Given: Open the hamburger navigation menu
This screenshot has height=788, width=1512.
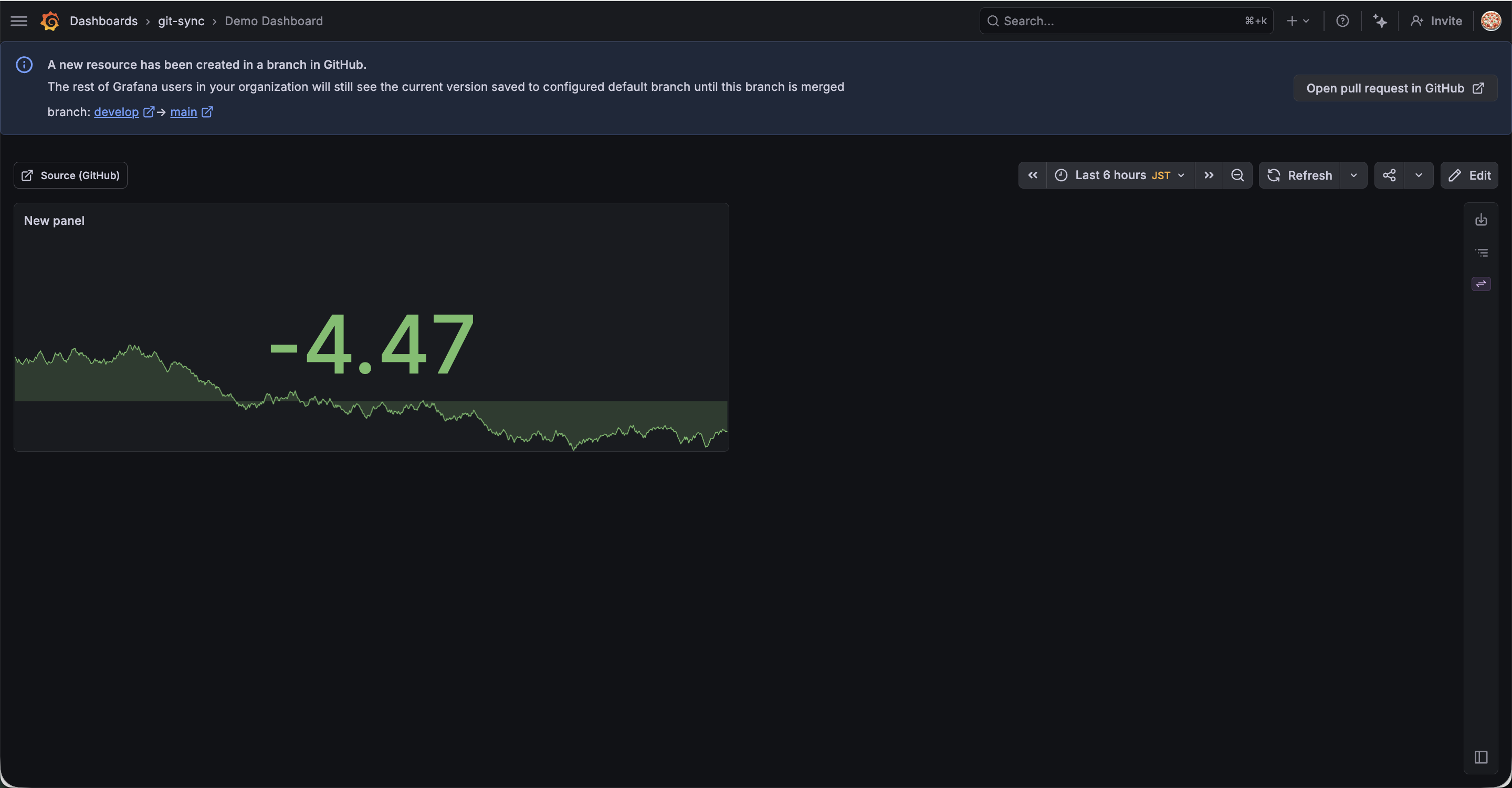Looking at the screenshot, I should coord(19,21).
